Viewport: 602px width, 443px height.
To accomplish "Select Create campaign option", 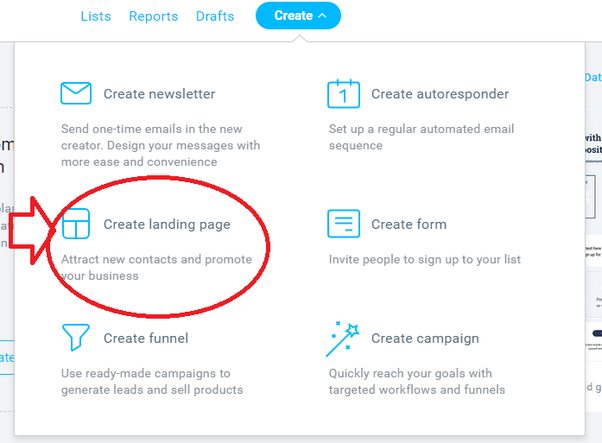I will 425,339.
